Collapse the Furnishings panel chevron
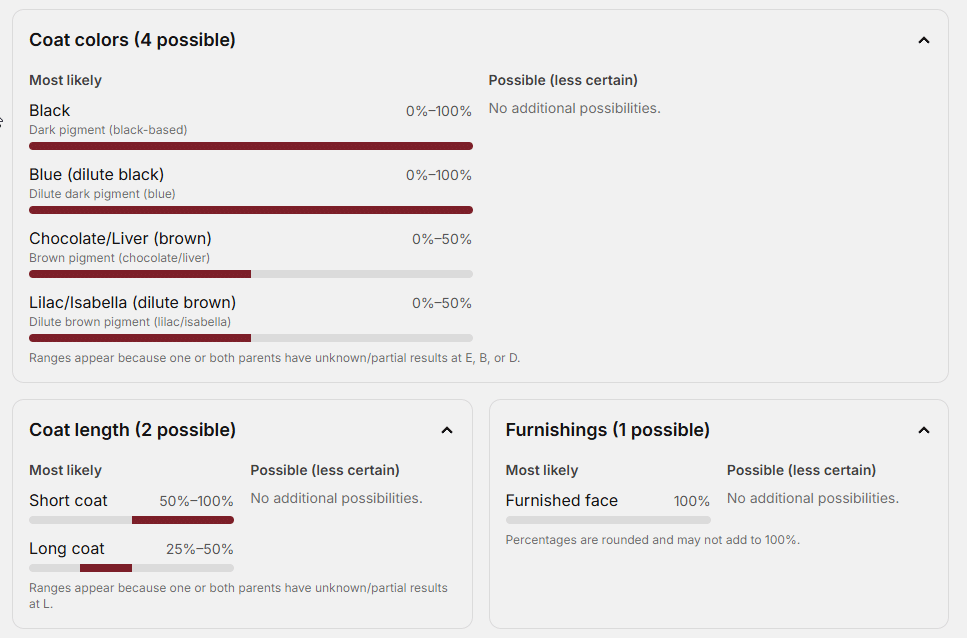The image size is (967, 638). pos(923,430)
